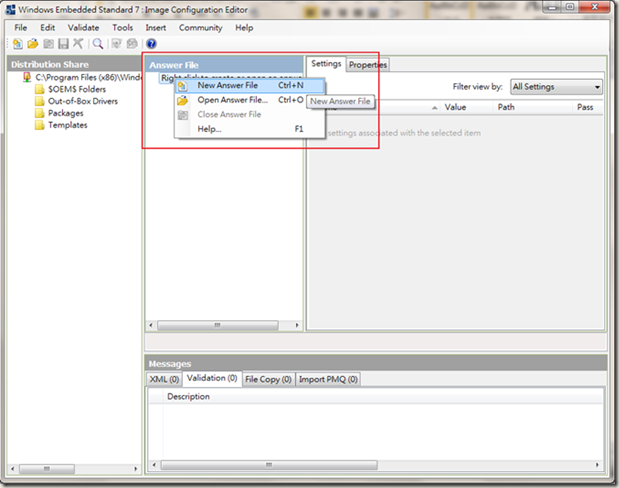The width and height of the screenshot is (619, 488).
Task: Click the Distribution Share panel header
Action: (x=74, y=64)
